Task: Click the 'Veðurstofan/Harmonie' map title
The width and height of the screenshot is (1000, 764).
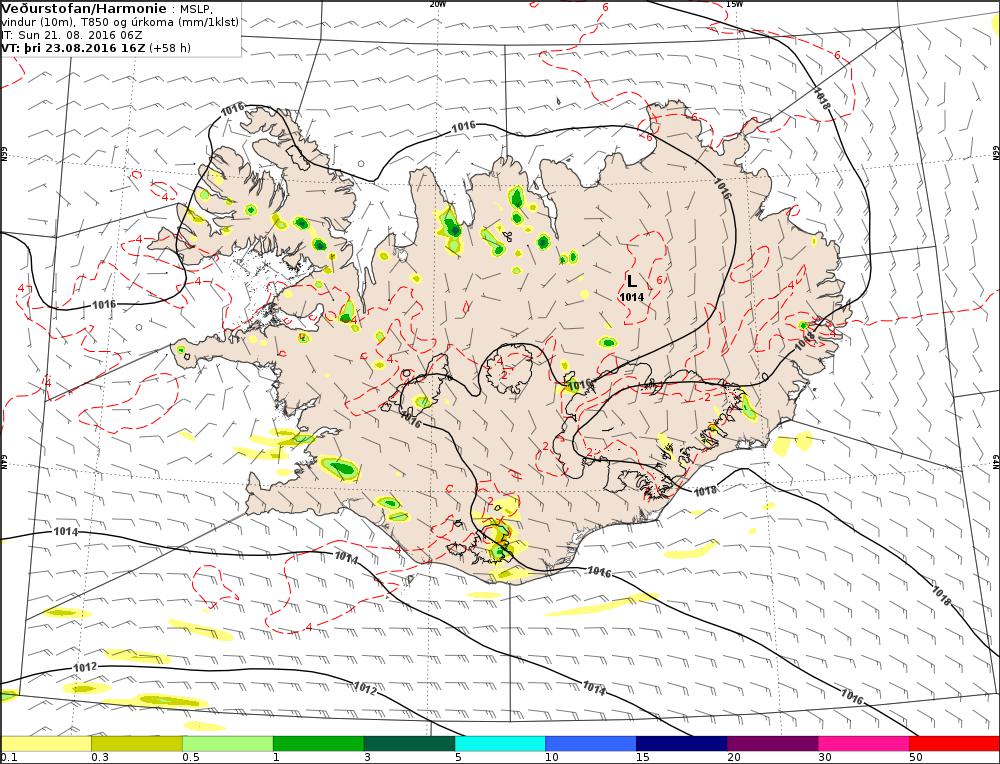Action: pyautogui.click(x=85, y=9)
